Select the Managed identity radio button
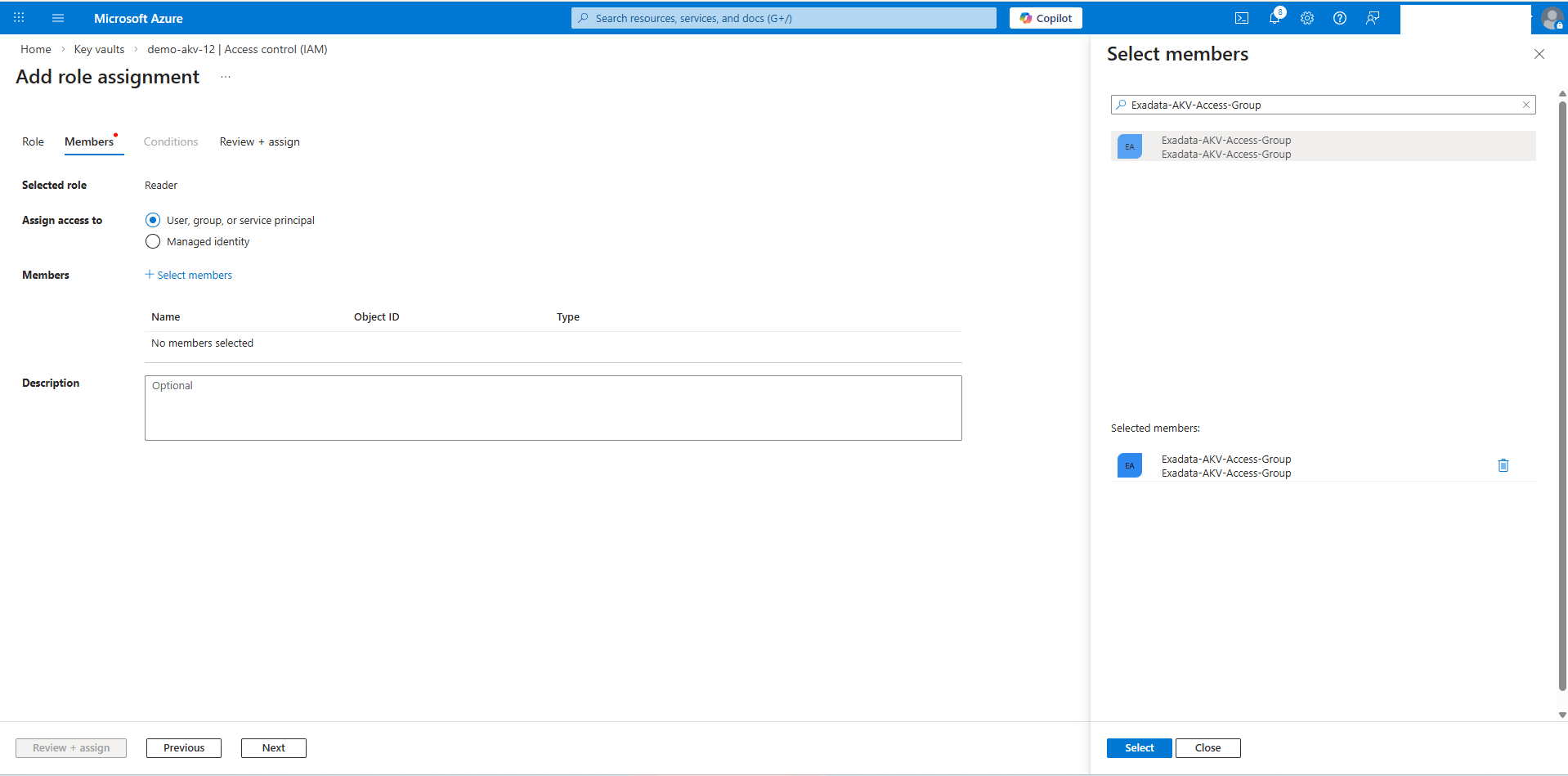 [153, 241]
